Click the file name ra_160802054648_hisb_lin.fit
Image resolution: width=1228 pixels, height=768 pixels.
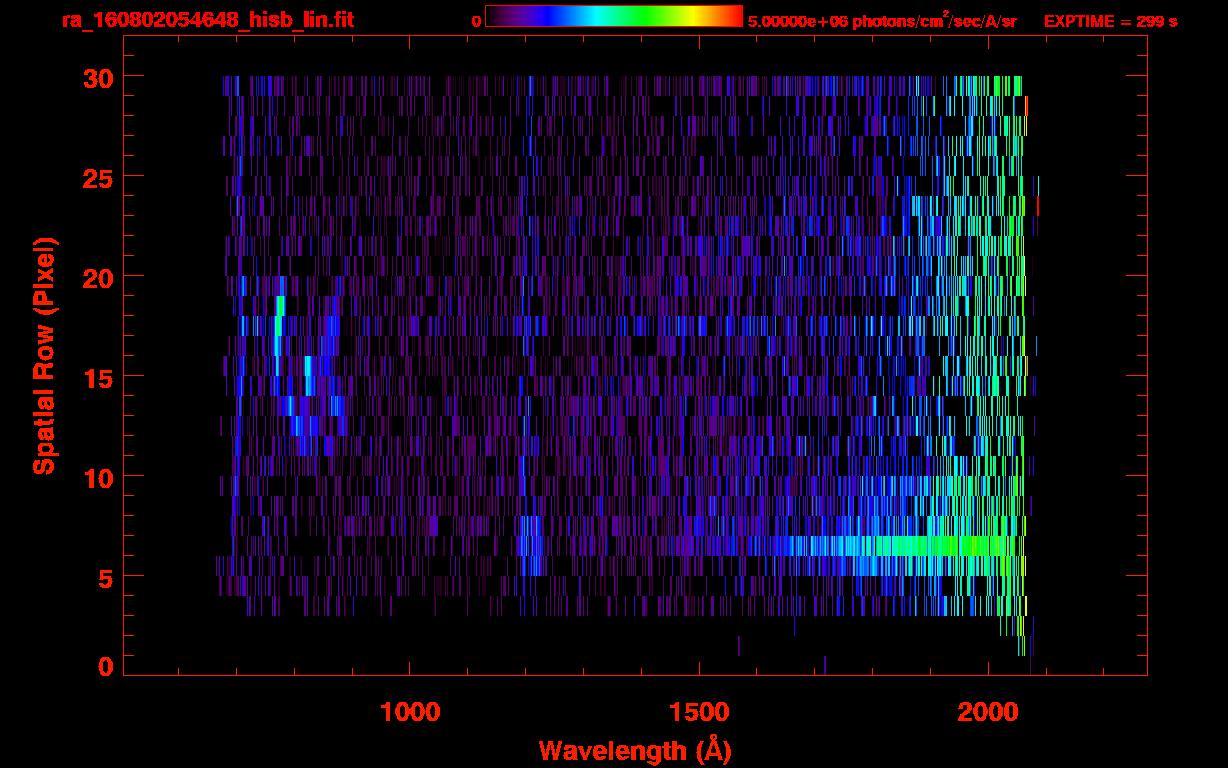click(207, 19)
